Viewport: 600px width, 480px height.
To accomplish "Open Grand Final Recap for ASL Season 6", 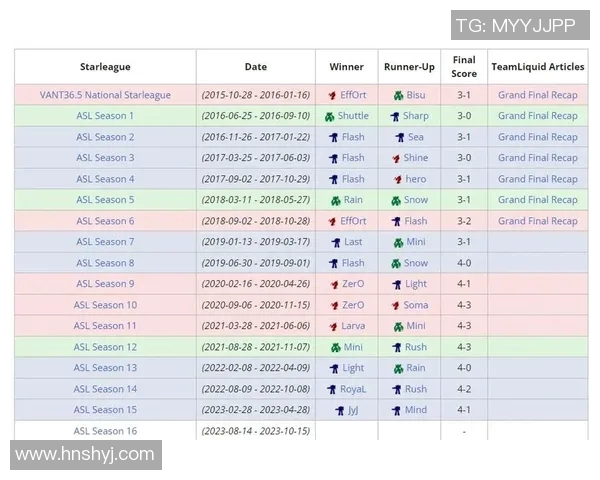I will (538, 221).
